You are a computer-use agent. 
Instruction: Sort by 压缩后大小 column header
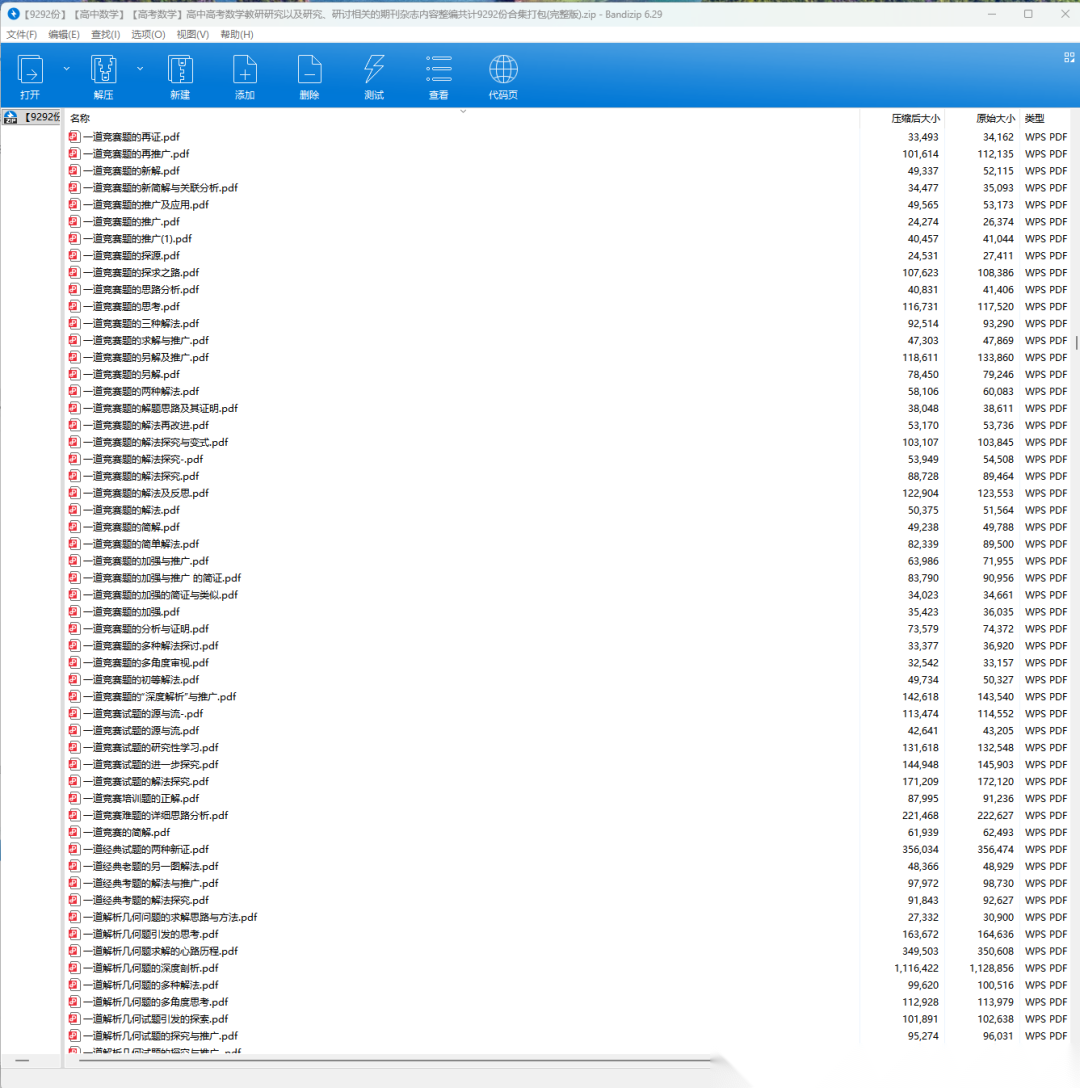[x=915, y=118]
